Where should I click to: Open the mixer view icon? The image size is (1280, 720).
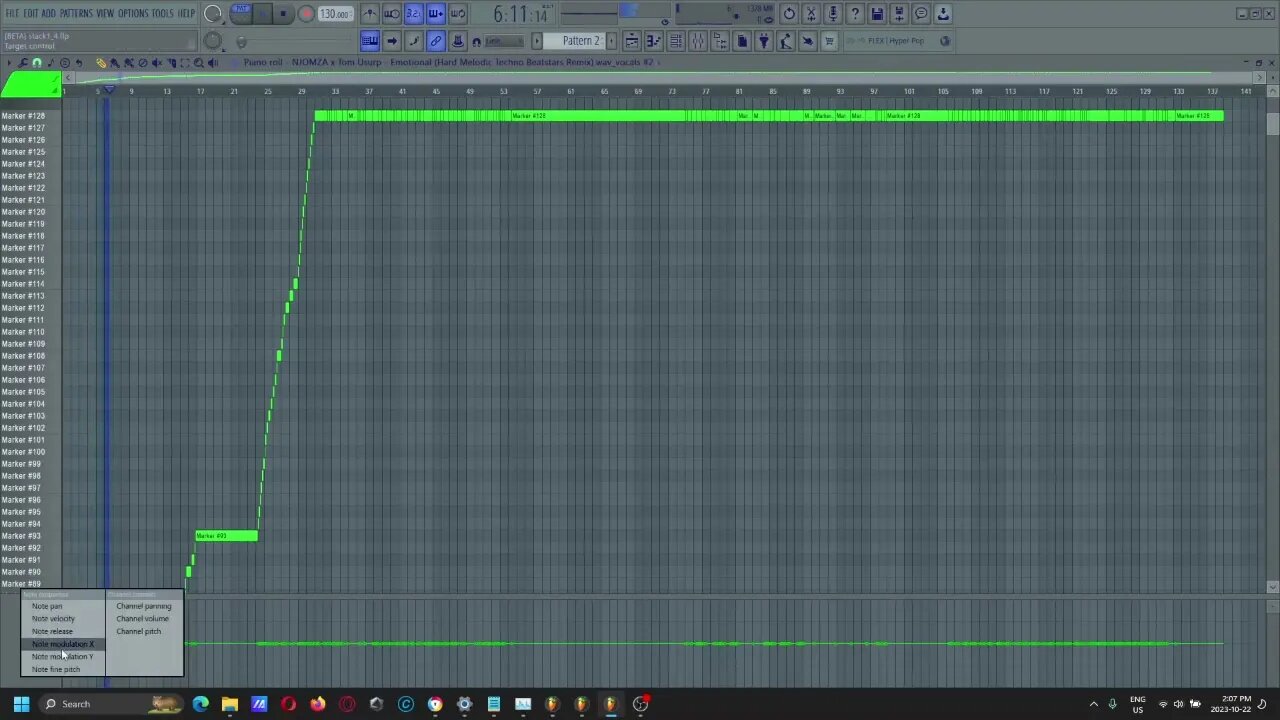(x=697, y=41)
